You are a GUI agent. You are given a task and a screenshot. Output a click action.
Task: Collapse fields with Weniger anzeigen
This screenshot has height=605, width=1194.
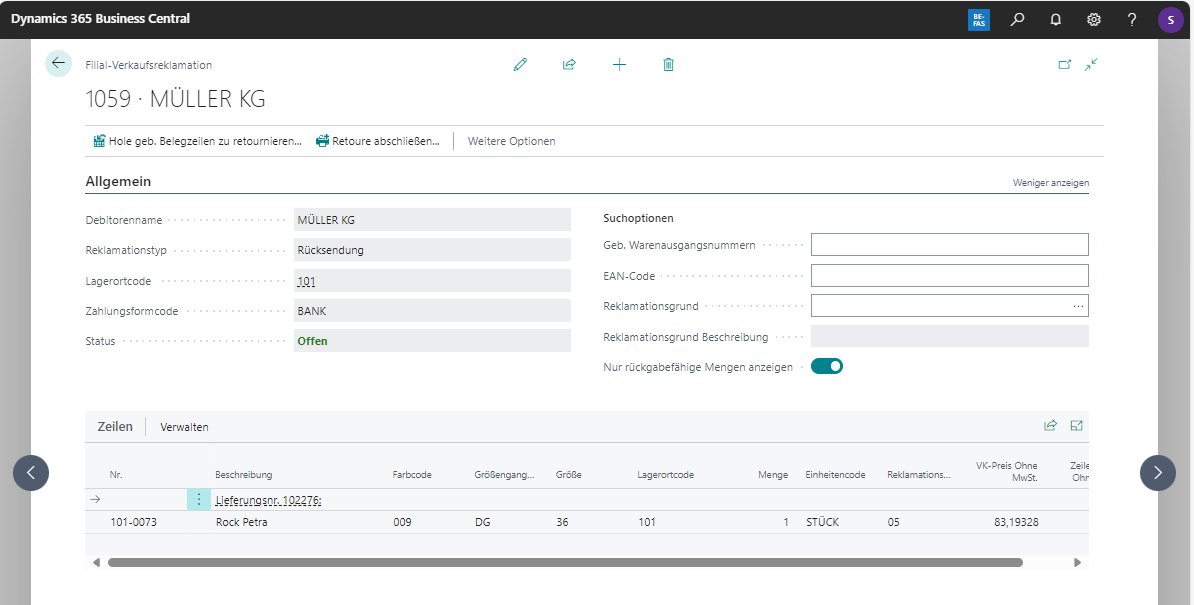(x=1050, y=183)
